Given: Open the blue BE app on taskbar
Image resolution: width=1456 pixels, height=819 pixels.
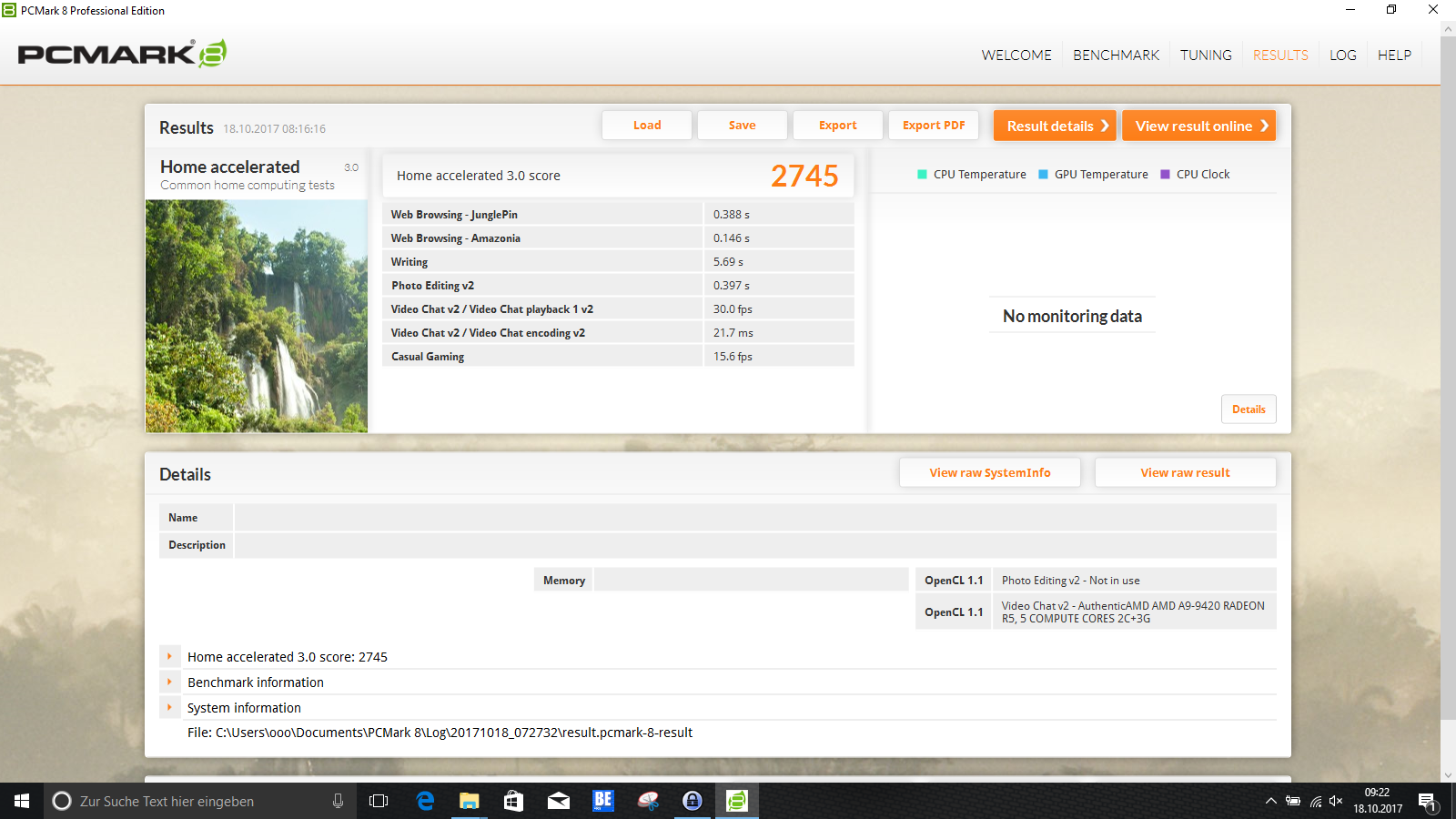Looking at the screenshot, I should coord(602,801).
